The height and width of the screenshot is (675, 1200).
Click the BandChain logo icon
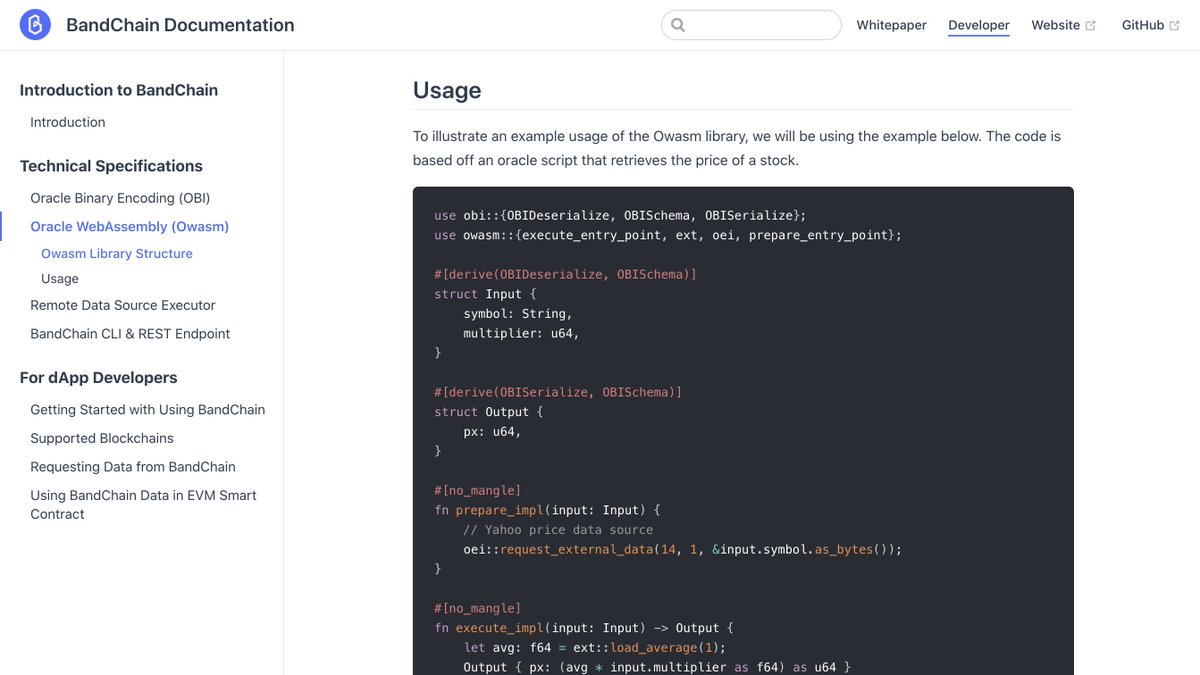pyautogui.click(x=35, y=25)
